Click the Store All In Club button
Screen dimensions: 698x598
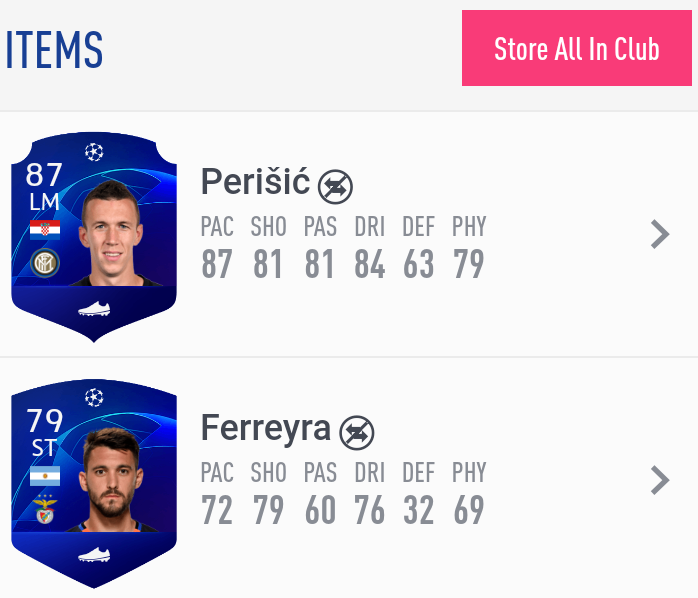pyautogui.click(x=576, y=49)
